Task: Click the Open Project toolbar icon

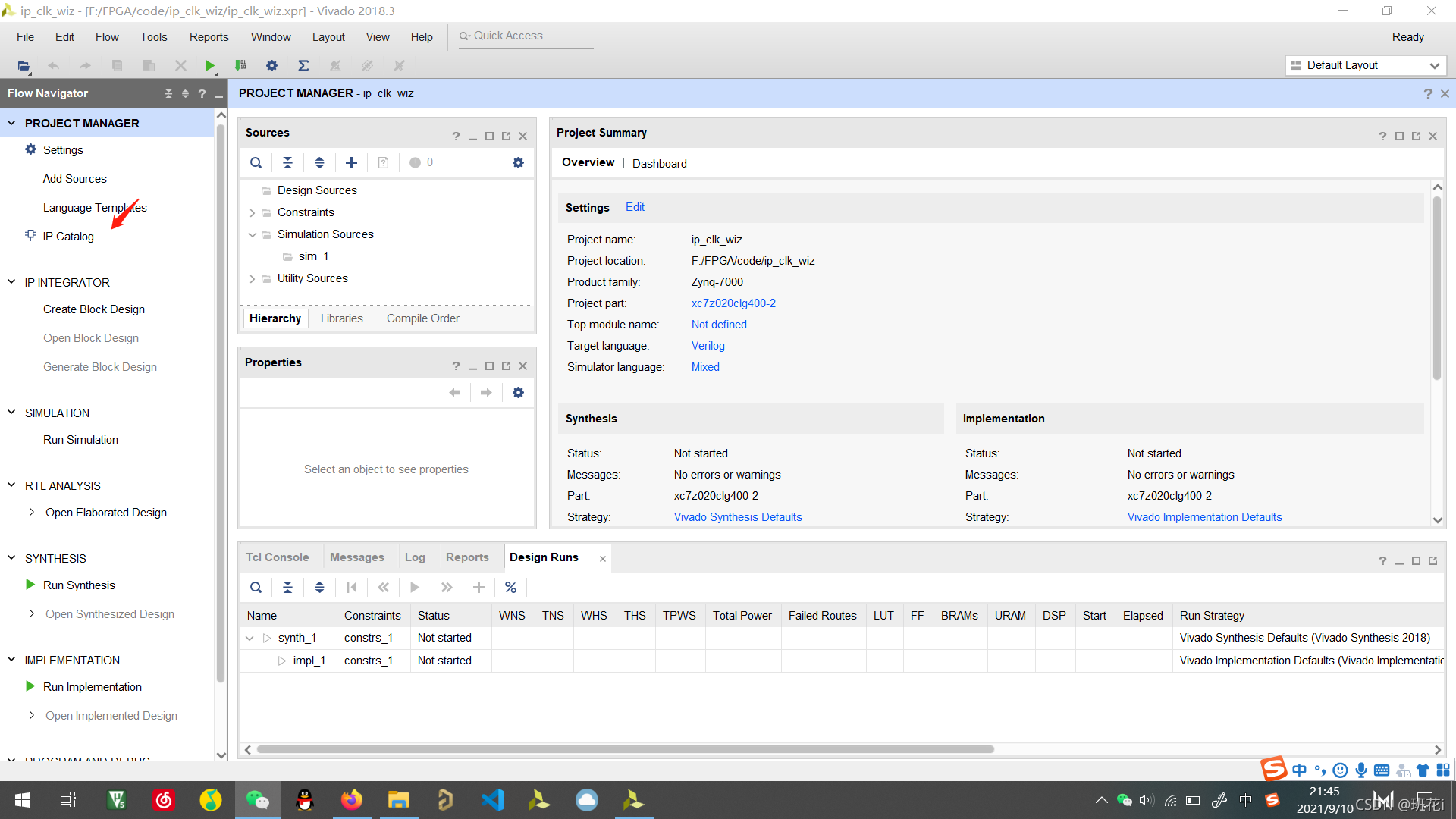Action: click(x=24, y=66)
